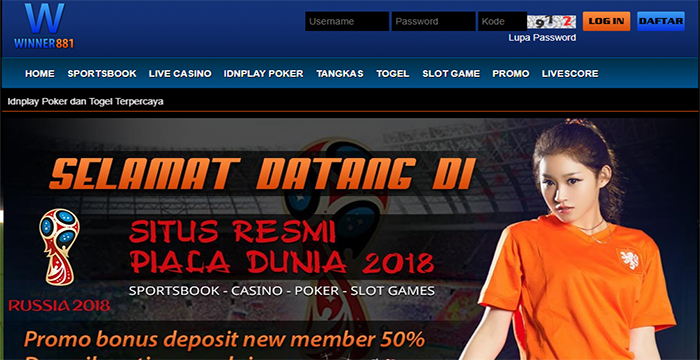
Task: Focus the Username field
Action: click(347, 21)
